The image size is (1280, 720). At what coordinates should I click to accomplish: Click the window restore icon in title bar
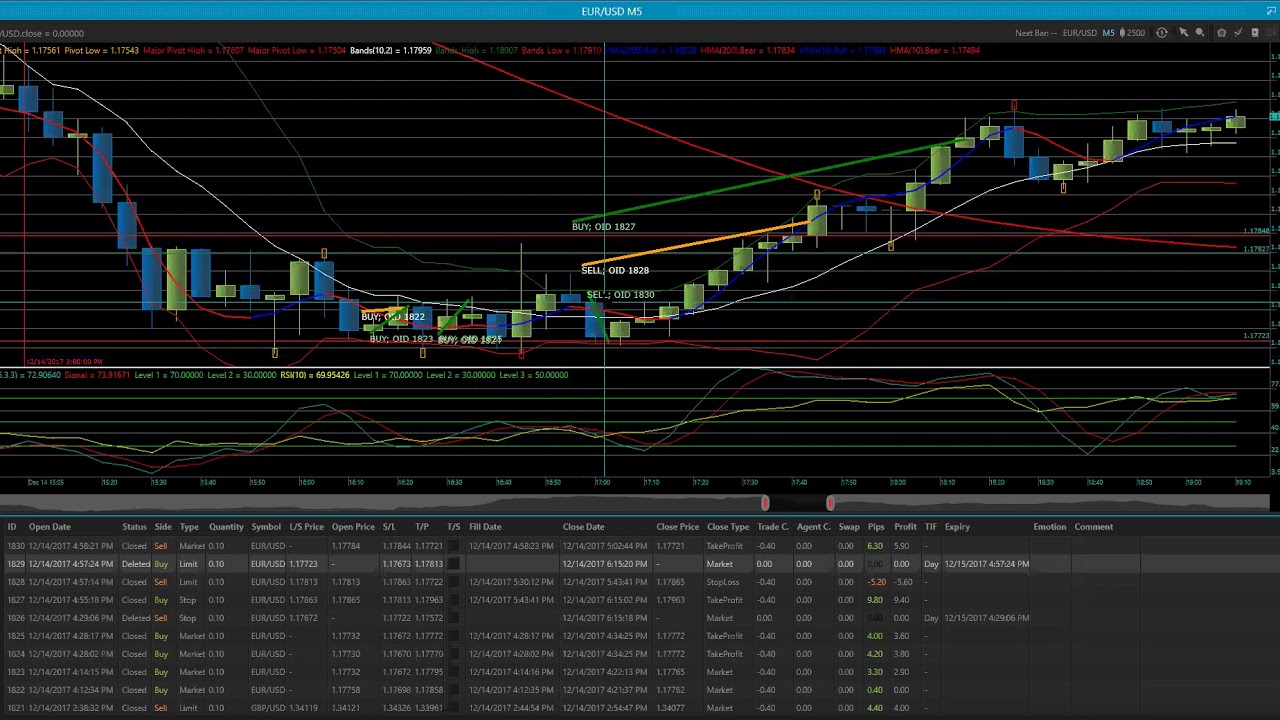(x=1270, y=11)
